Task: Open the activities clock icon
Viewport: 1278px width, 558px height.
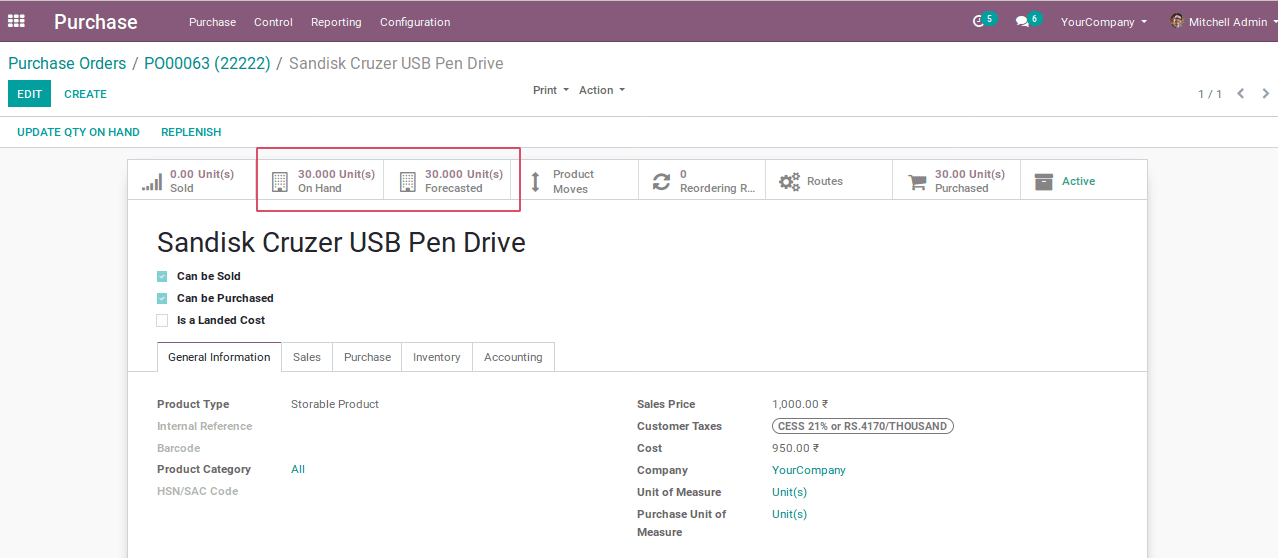Action: (979, 21)
